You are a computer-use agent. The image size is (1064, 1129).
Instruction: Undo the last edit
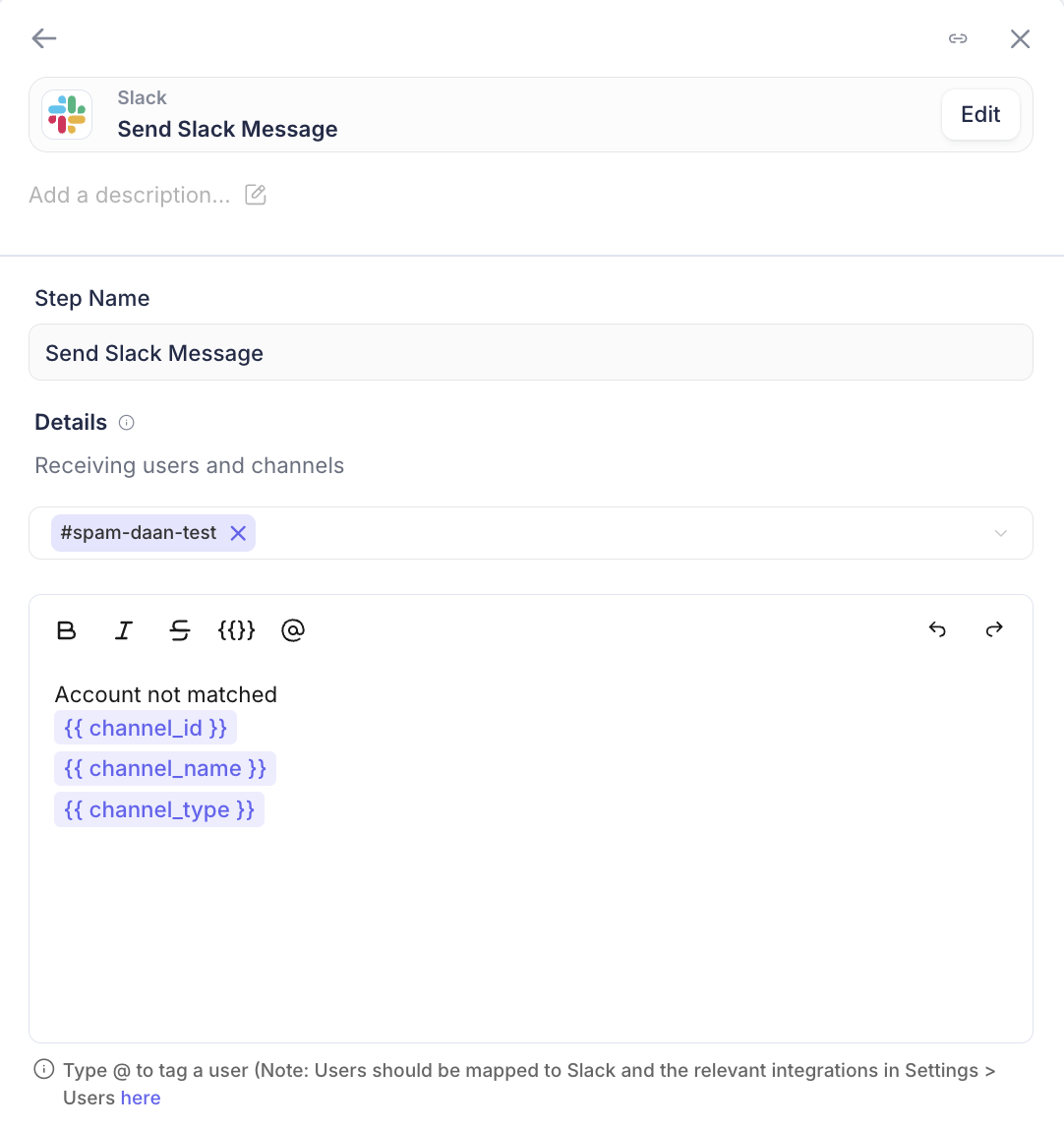(937, 630)
